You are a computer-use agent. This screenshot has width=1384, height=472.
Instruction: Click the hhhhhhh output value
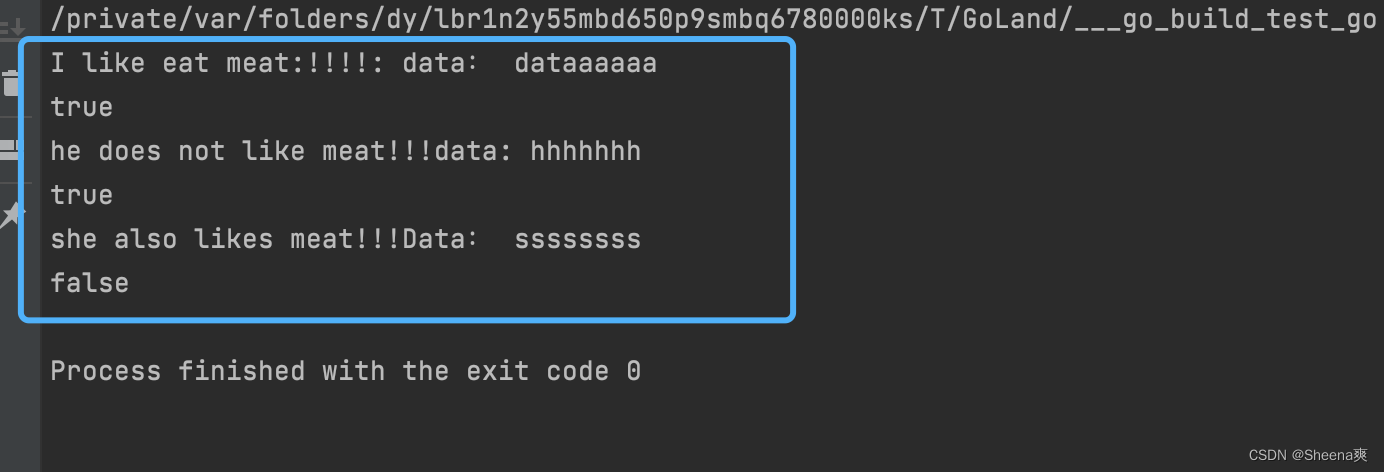coord(585,151)
